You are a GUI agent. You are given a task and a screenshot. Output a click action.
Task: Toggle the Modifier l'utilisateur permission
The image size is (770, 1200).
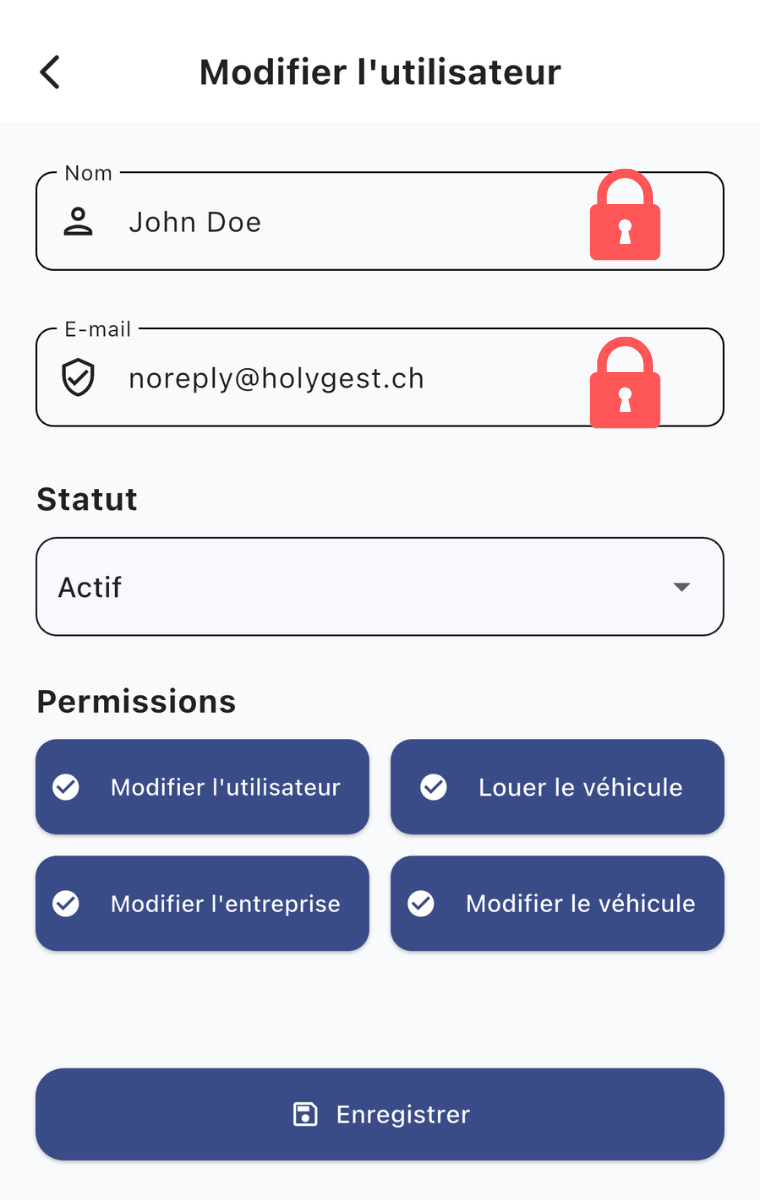pos(202,787)
